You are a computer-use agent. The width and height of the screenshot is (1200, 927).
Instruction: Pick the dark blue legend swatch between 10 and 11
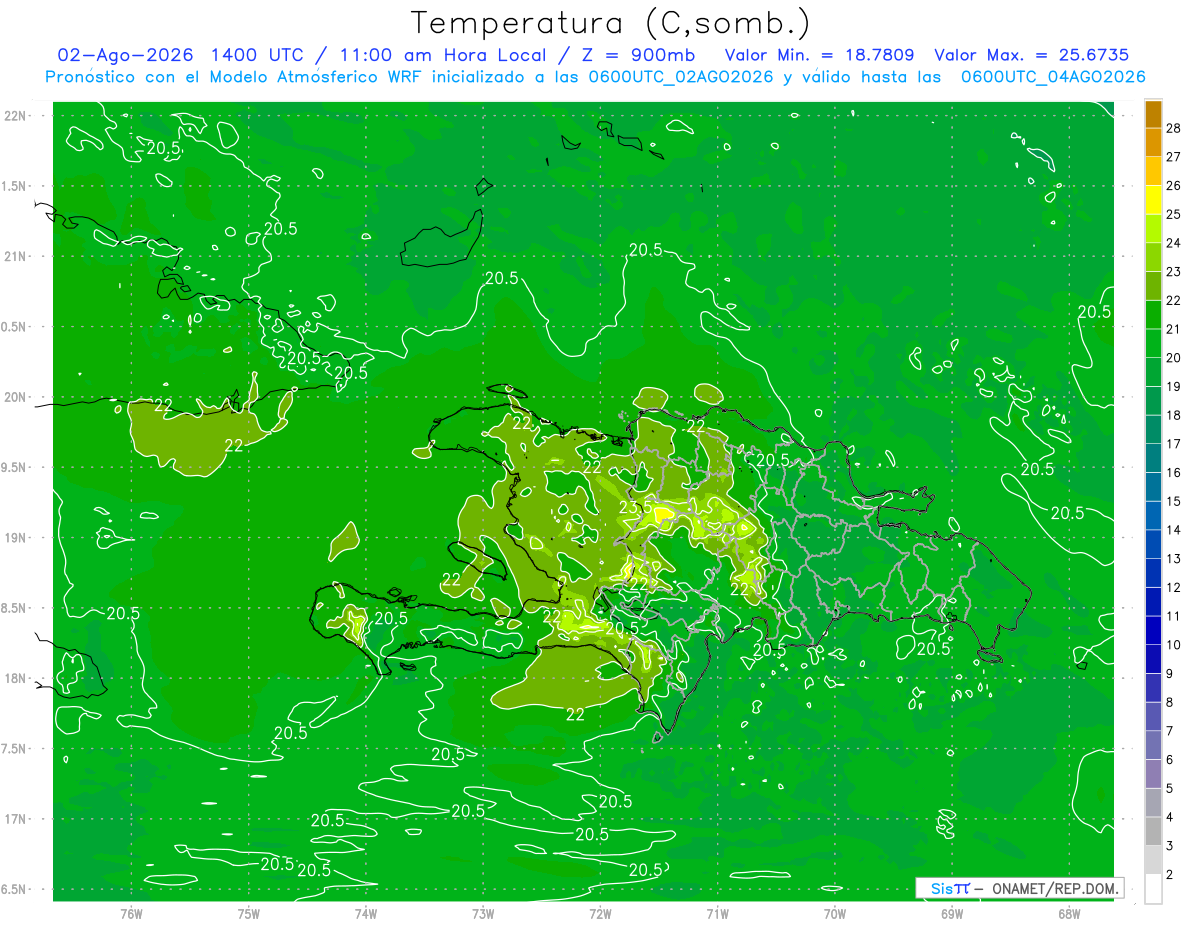click(1153, 630)
